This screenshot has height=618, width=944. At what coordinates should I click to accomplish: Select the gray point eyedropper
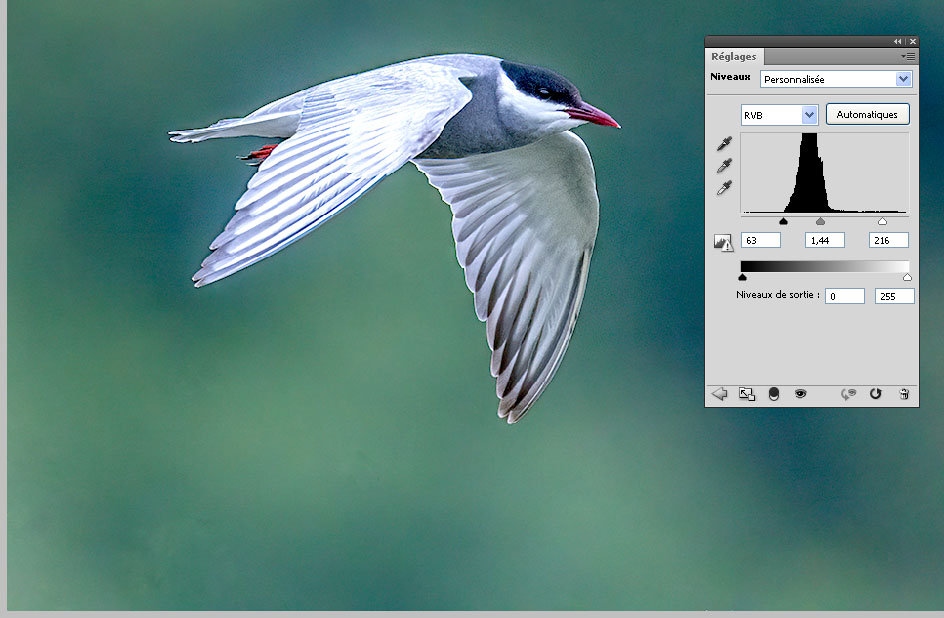coord(724,165)
